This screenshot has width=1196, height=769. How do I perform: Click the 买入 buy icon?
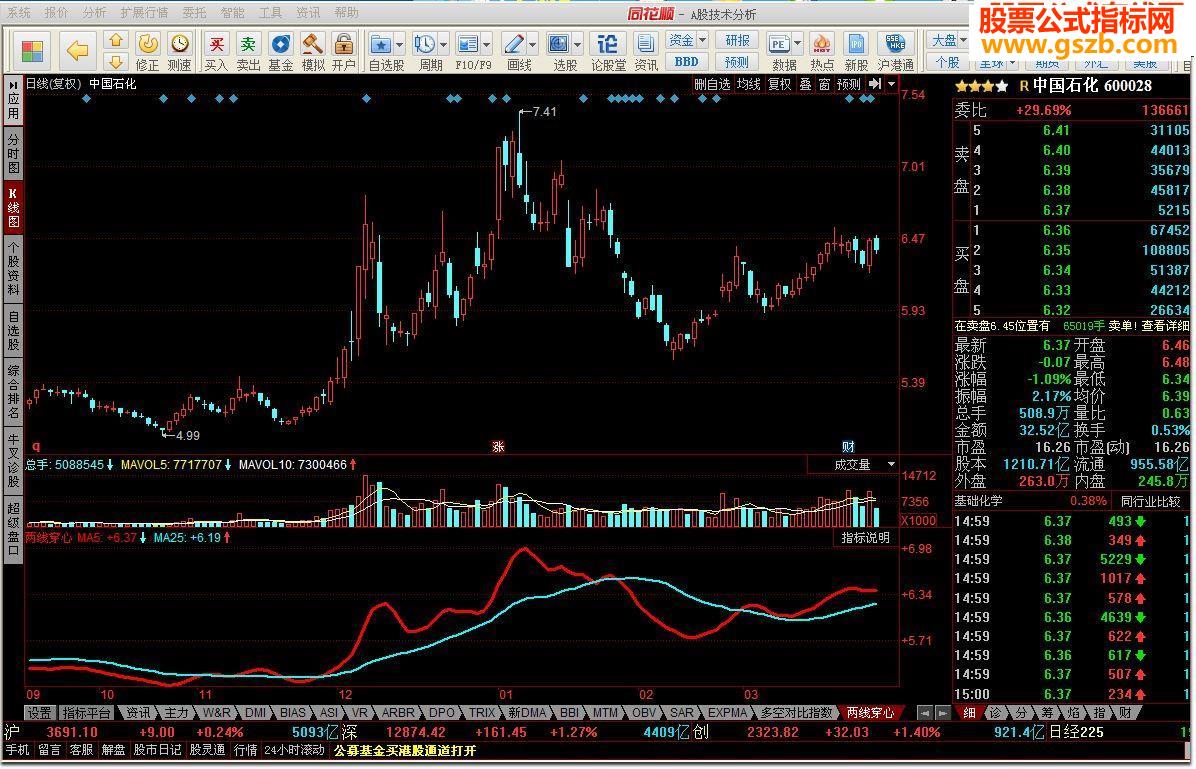pyautogui.click(x=217, y=44)
